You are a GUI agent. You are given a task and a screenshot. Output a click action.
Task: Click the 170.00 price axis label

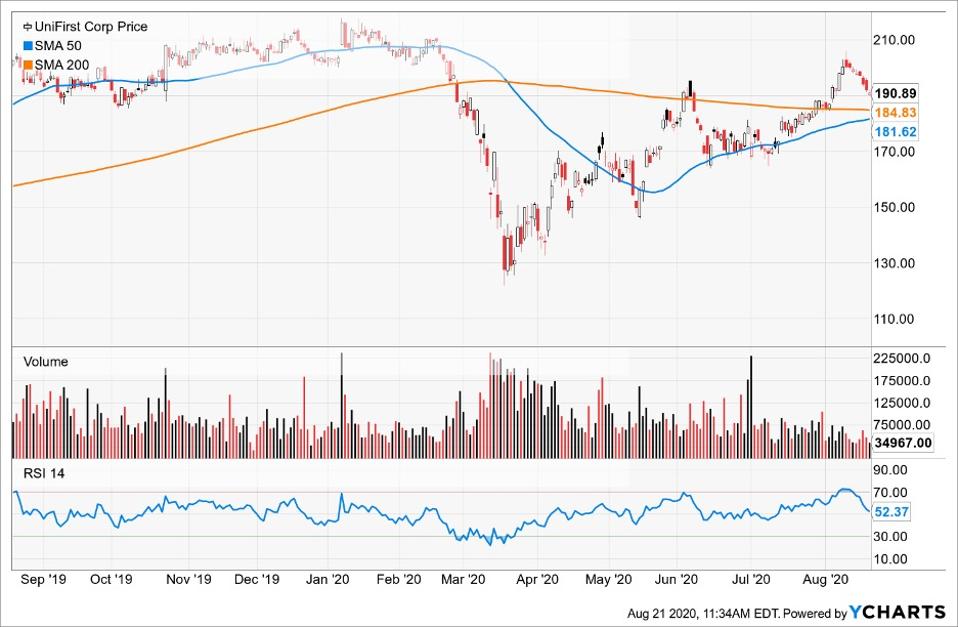(x=894, y=151)
